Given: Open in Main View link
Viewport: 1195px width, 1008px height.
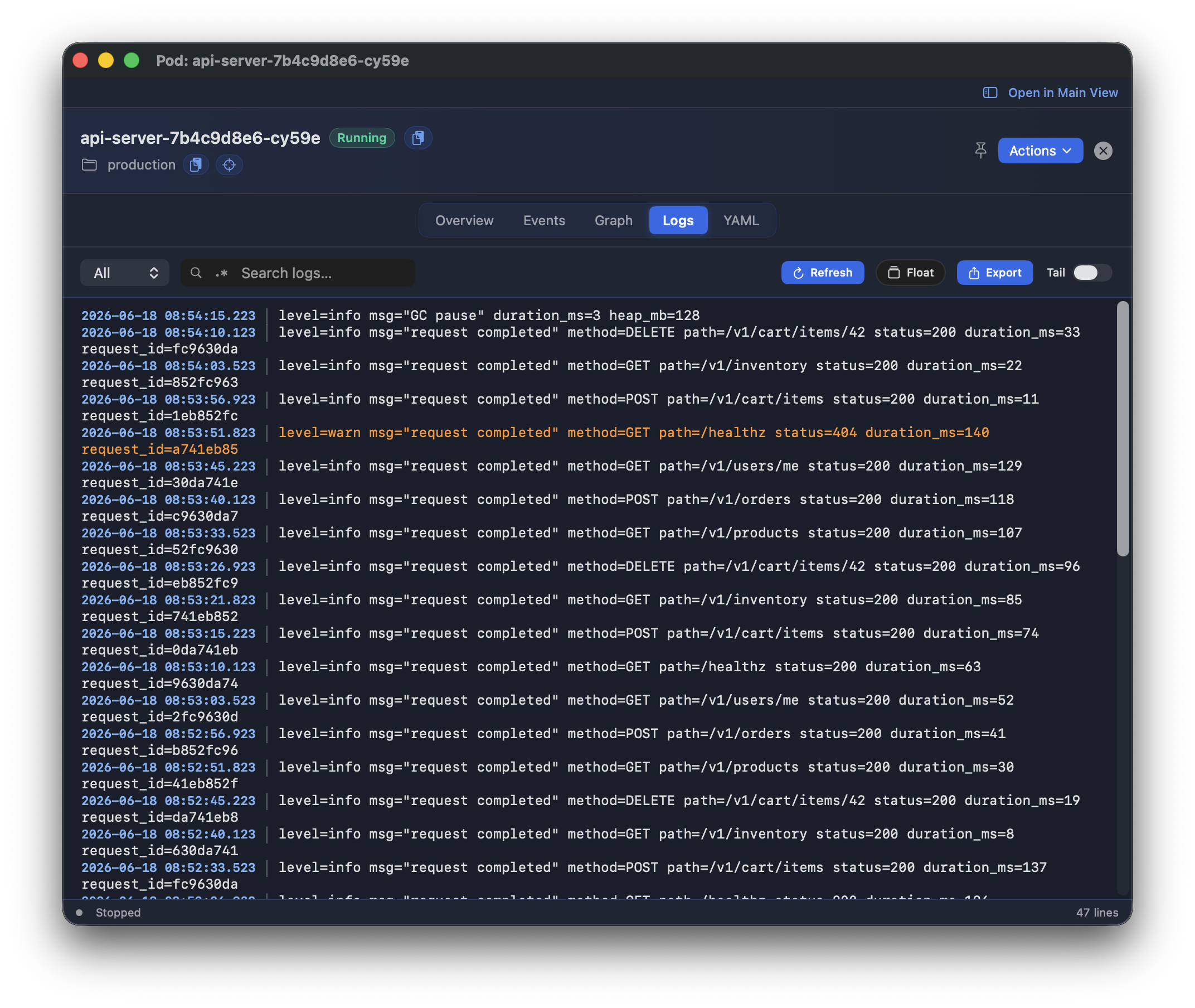Looking at the screenshot, I should coord(1062,93).
